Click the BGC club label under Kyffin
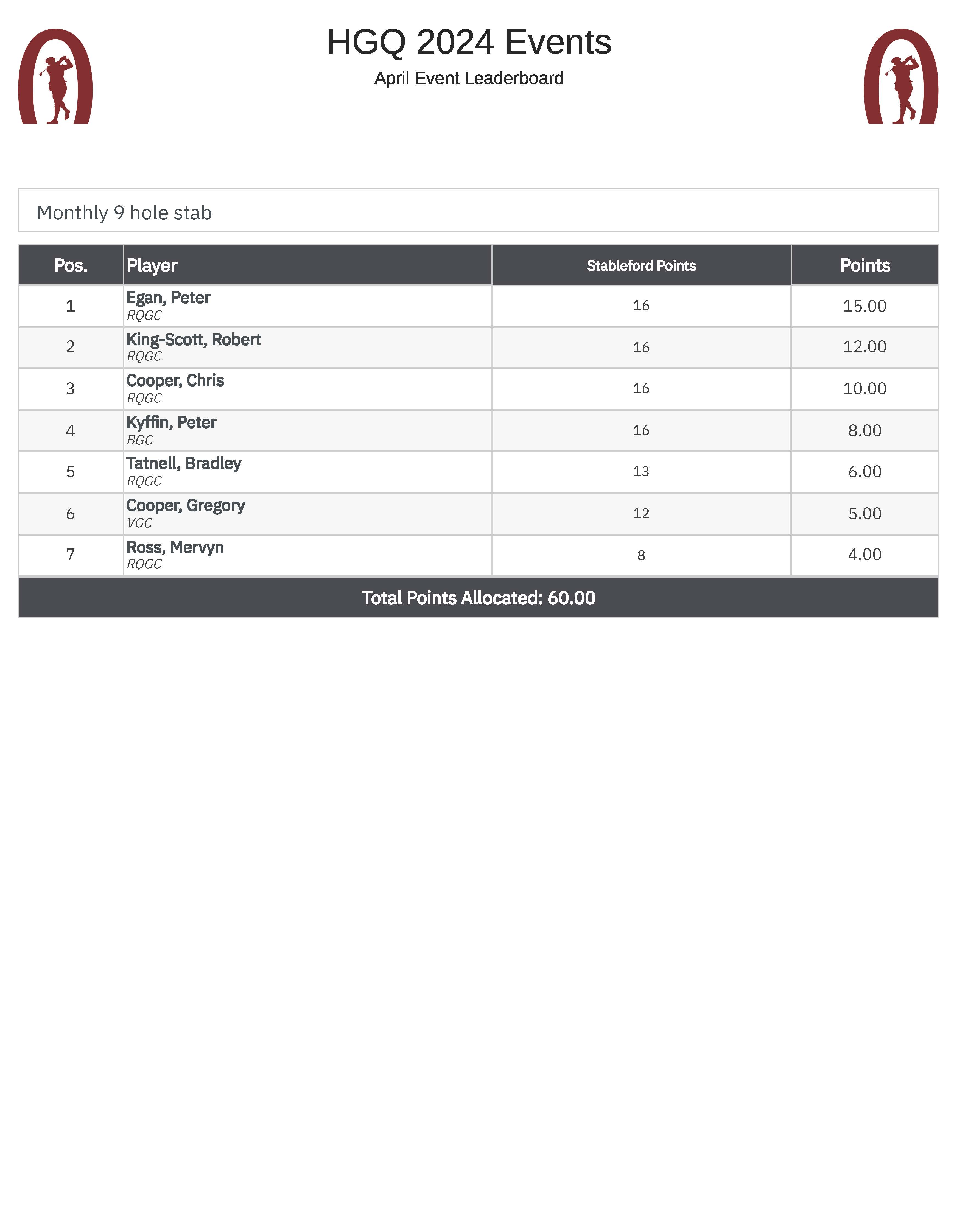This screenshot has height=1232, width=957. click(139, 440)
